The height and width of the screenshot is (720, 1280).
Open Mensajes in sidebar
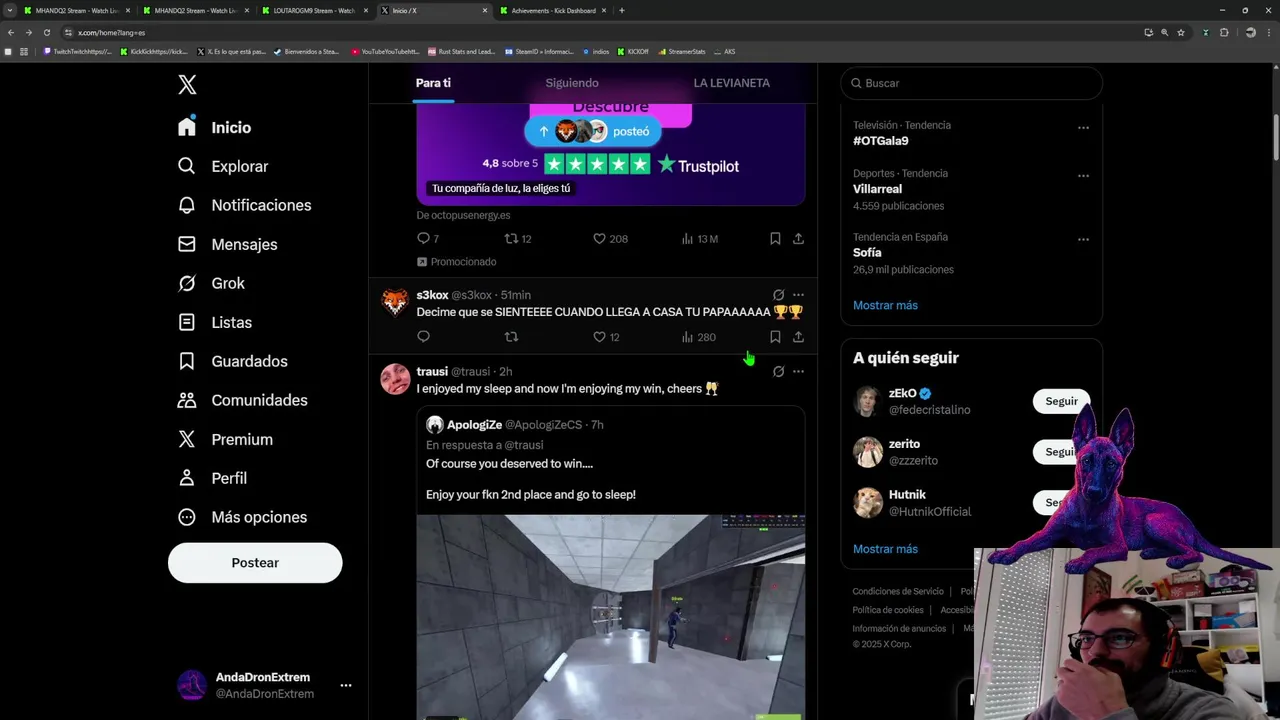click(228, 244)
